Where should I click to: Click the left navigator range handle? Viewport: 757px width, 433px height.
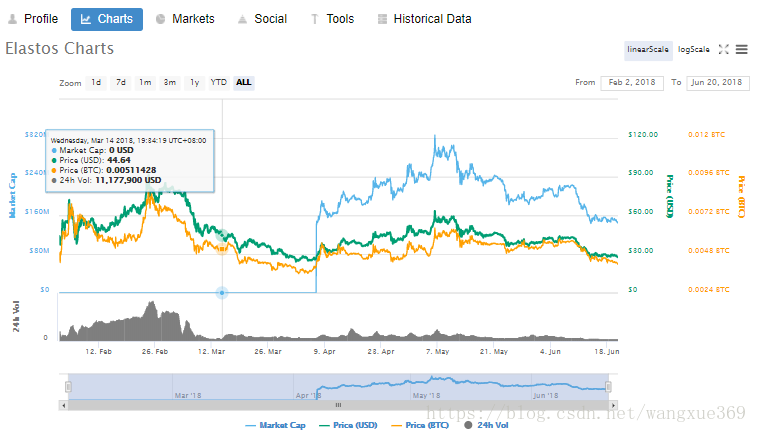click(x=68, y=387)
